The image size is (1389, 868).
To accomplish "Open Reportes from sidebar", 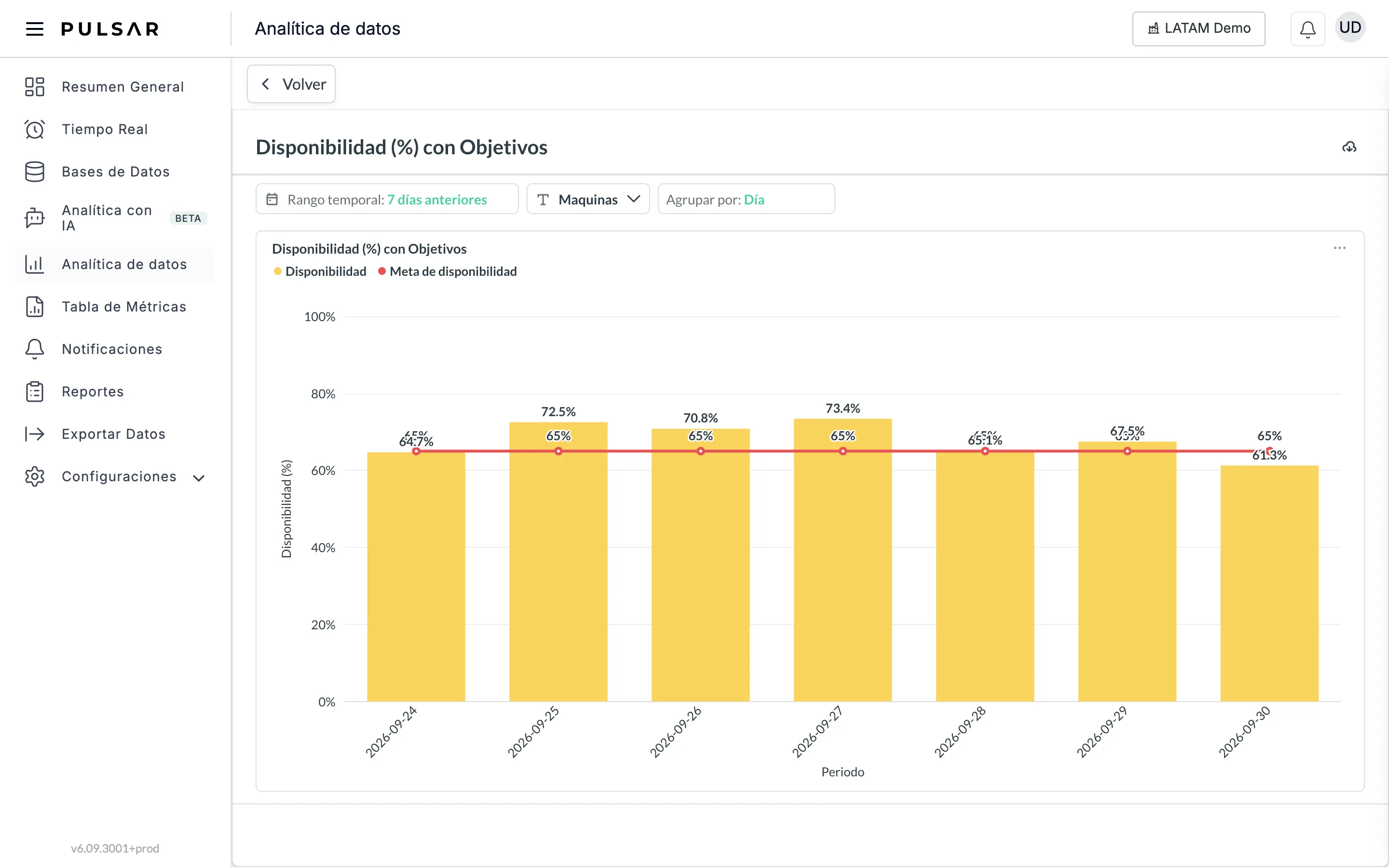I will 115,392.
